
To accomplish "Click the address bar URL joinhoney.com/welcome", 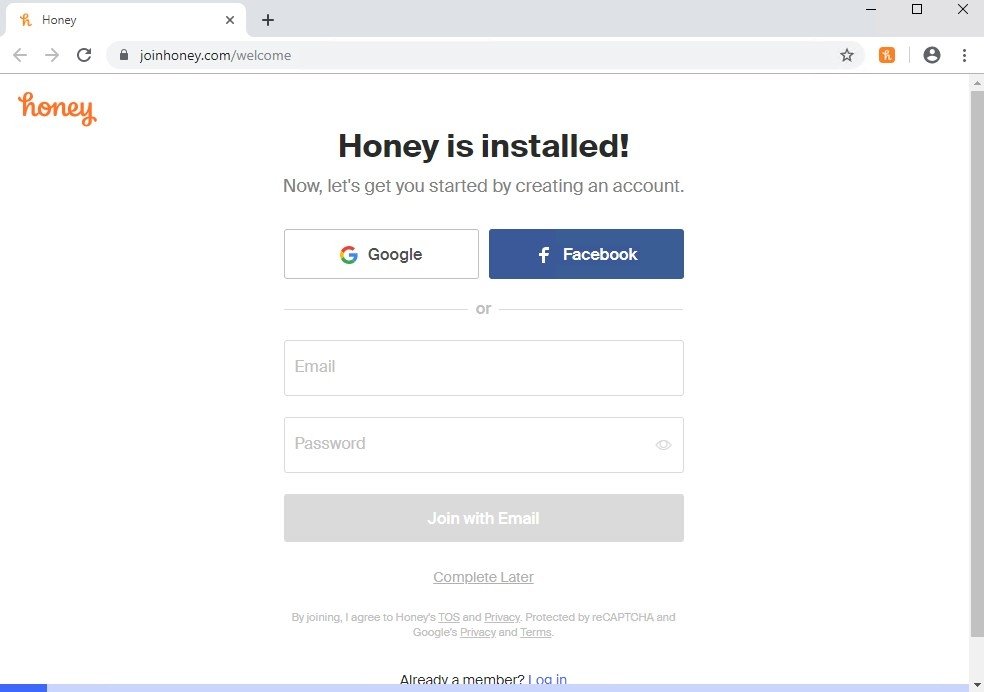I will [215, 55].
